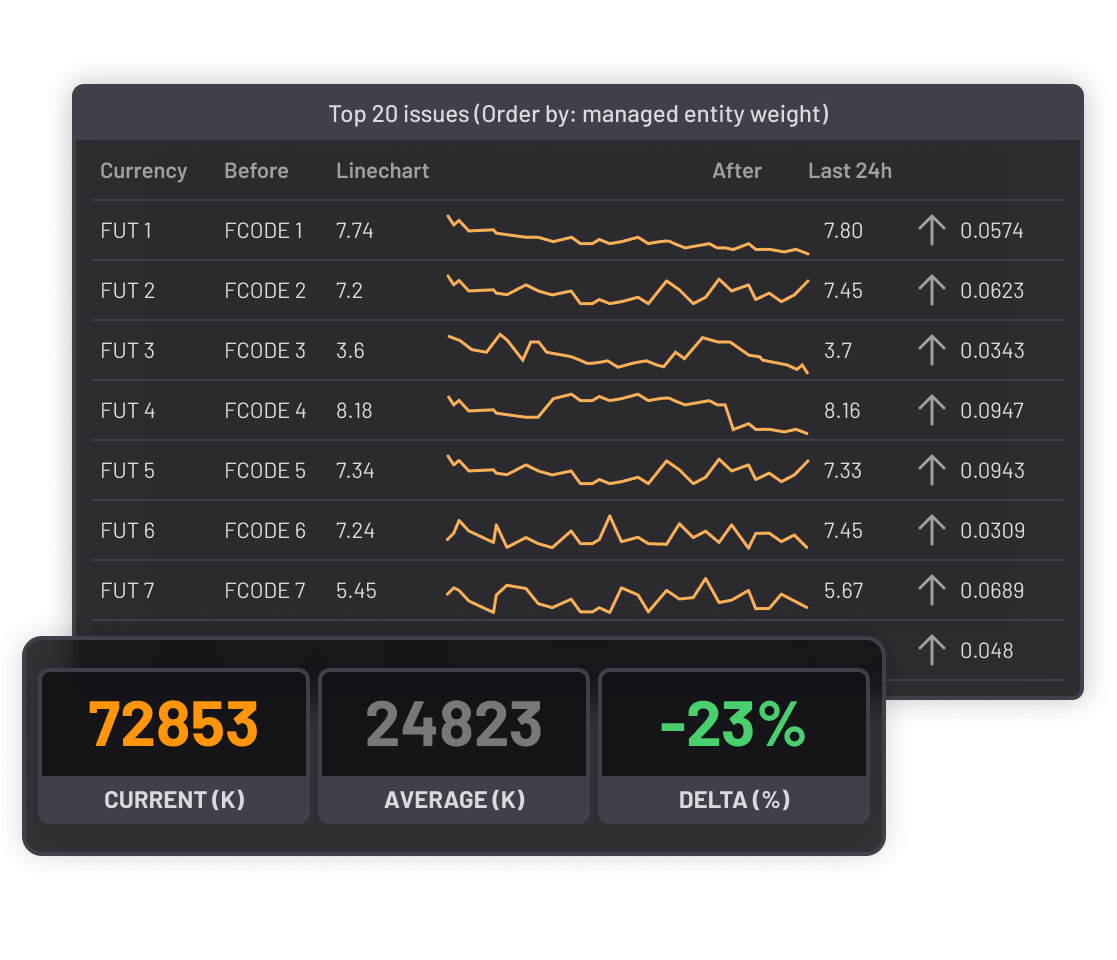Click the FCODE 3 cell
The height and width of the screenshot is (960, 1117).
coord(265,351)
